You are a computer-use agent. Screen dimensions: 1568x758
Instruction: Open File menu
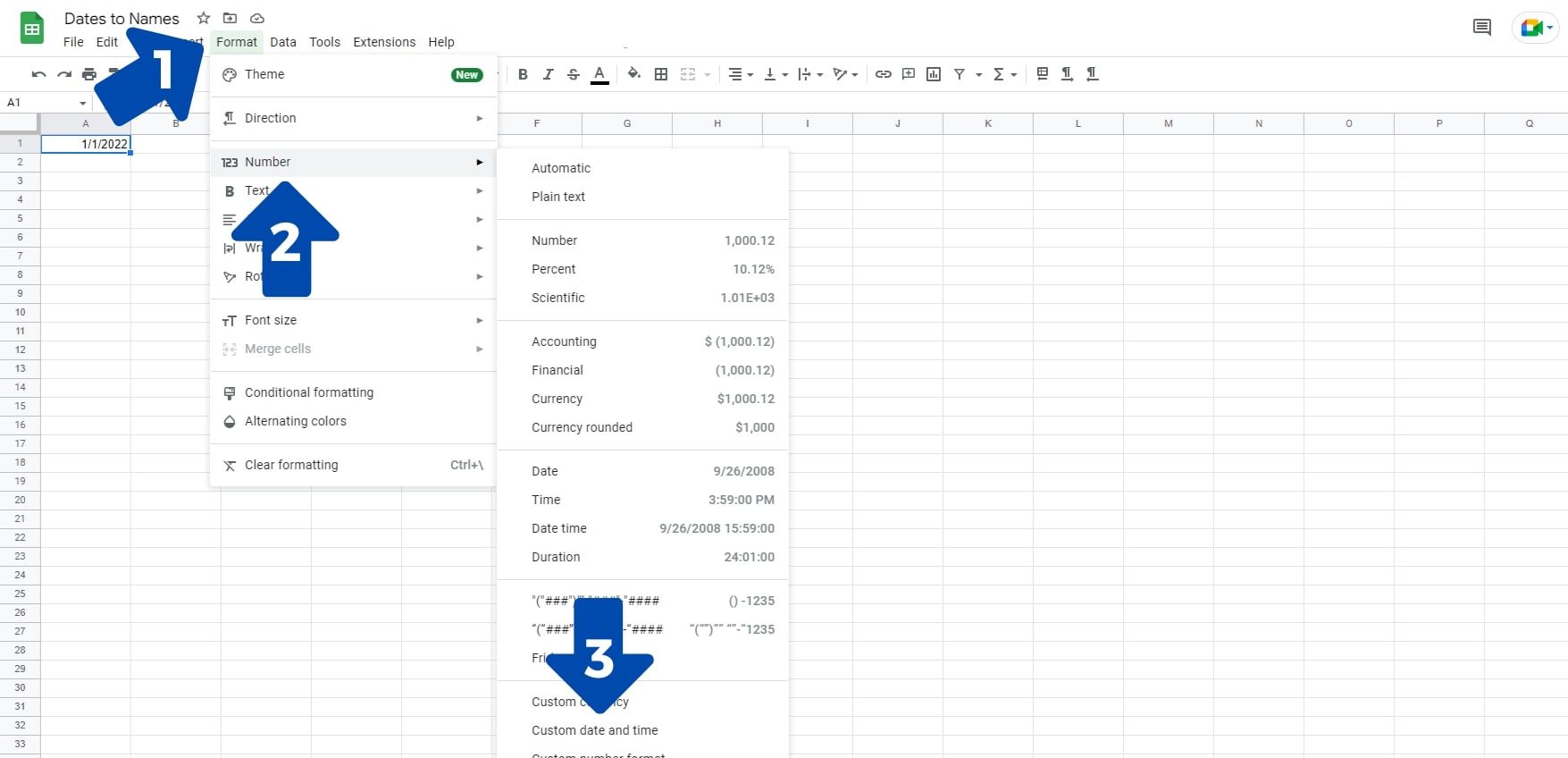click(x=73, y=42)
